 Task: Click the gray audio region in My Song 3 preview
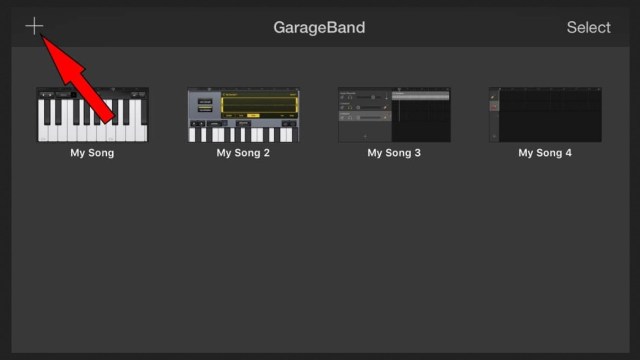click(421, 96)
